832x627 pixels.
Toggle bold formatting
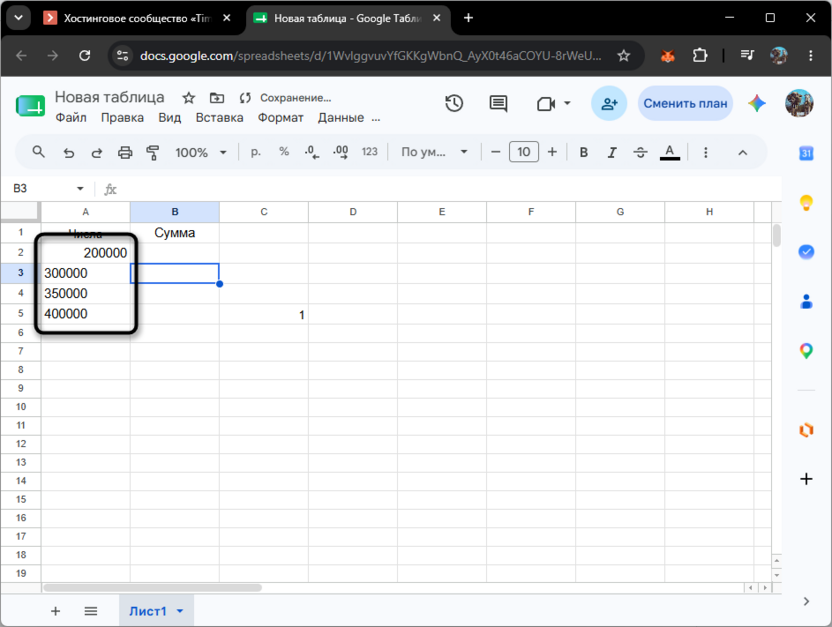pyautogui.click(x=584, y=152)
